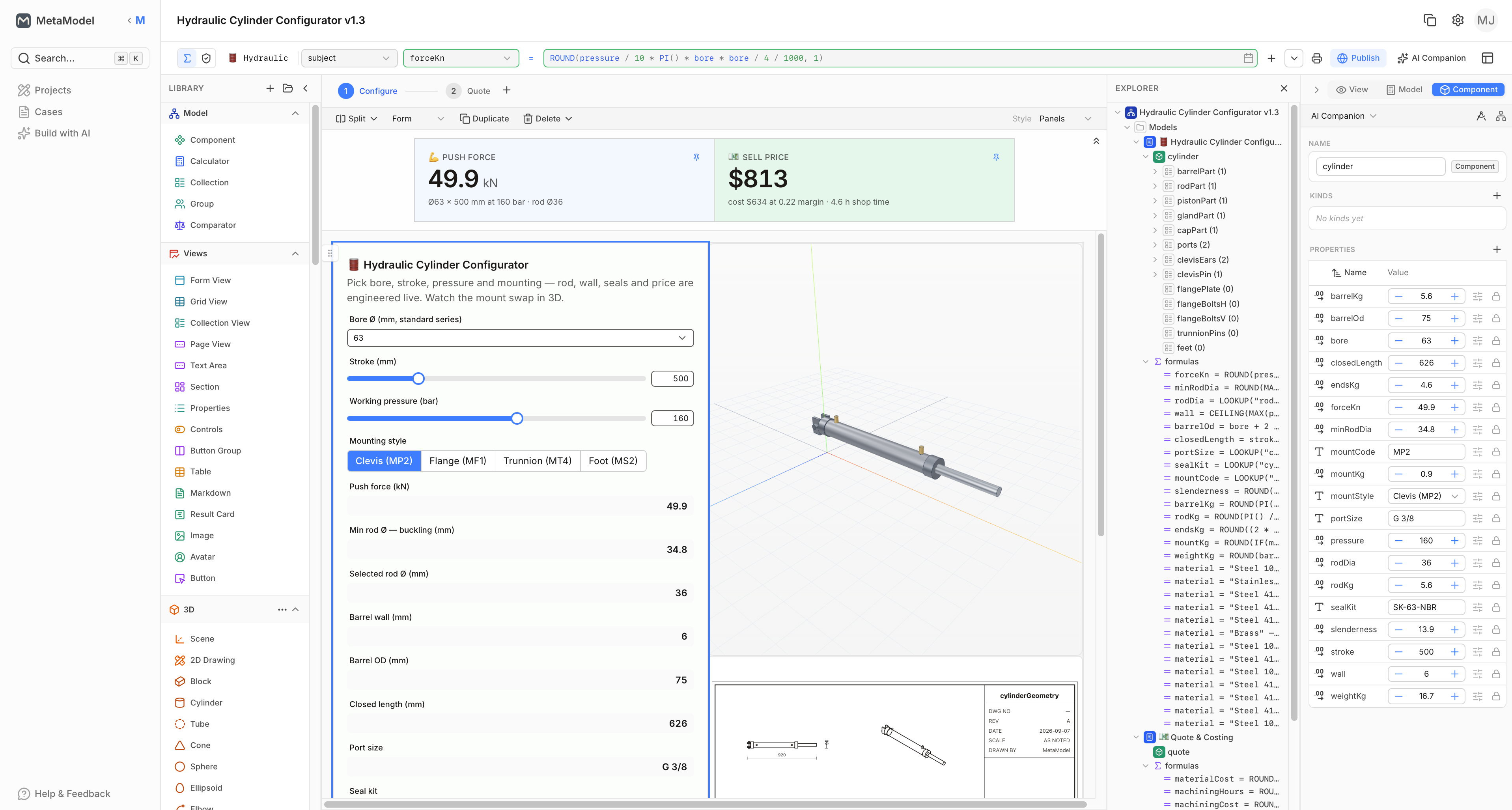Open the calendar icon in formula bar

pyautogui.click(x=1249, y=58)
